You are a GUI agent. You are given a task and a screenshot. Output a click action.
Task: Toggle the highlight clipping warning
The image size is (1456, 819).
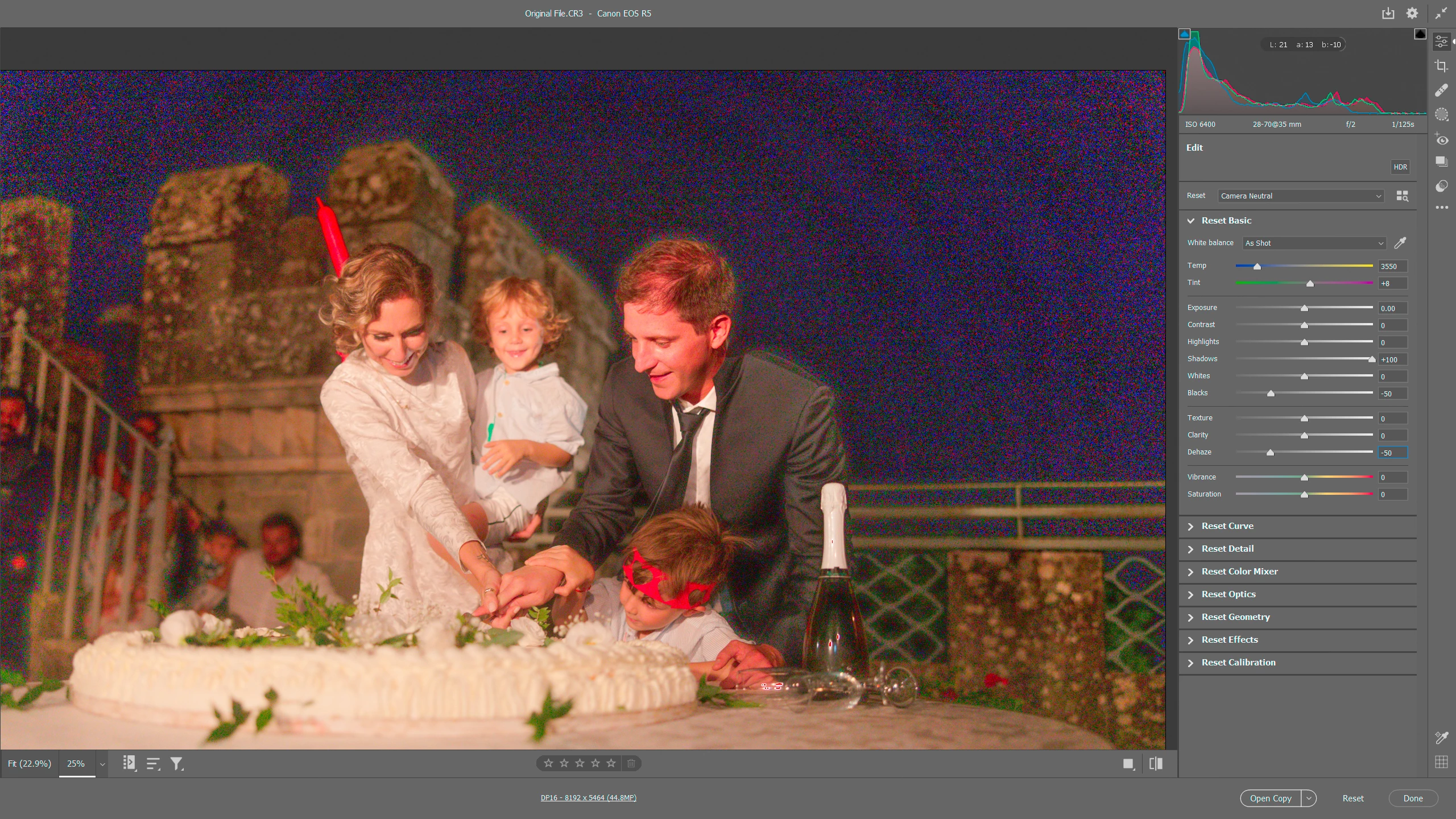click(1420, 34)
